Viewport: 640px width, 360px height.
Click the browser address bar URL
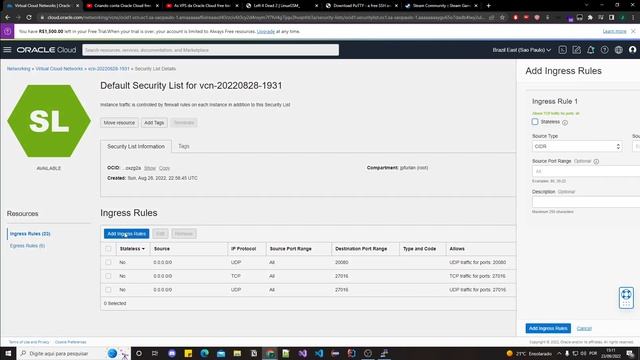pos(265,18)
